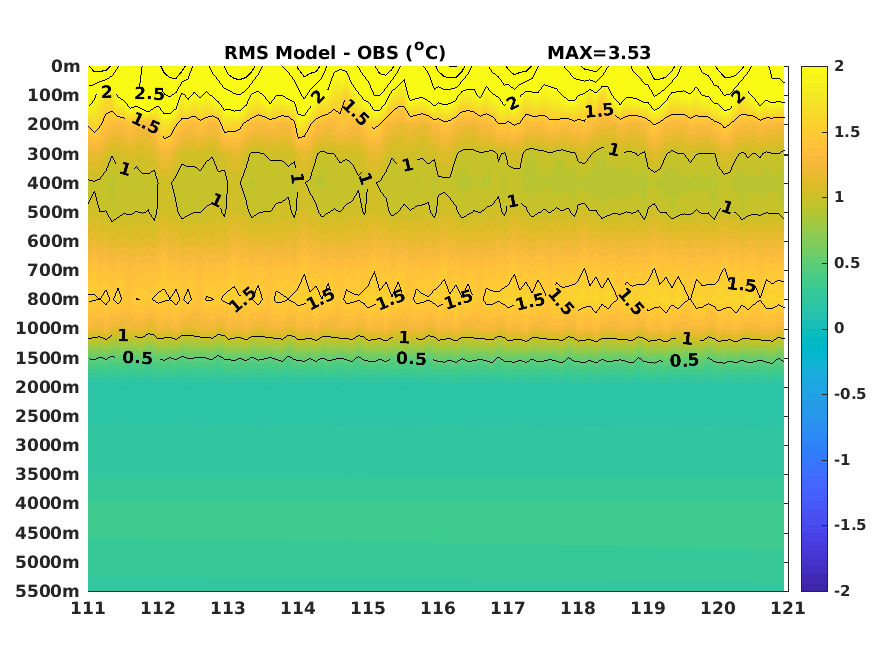The height and width of the screenshot is (656, 875).
Task: Click the '300m' depth axis label
Action: pyautogui.click(x=54, y=154)
